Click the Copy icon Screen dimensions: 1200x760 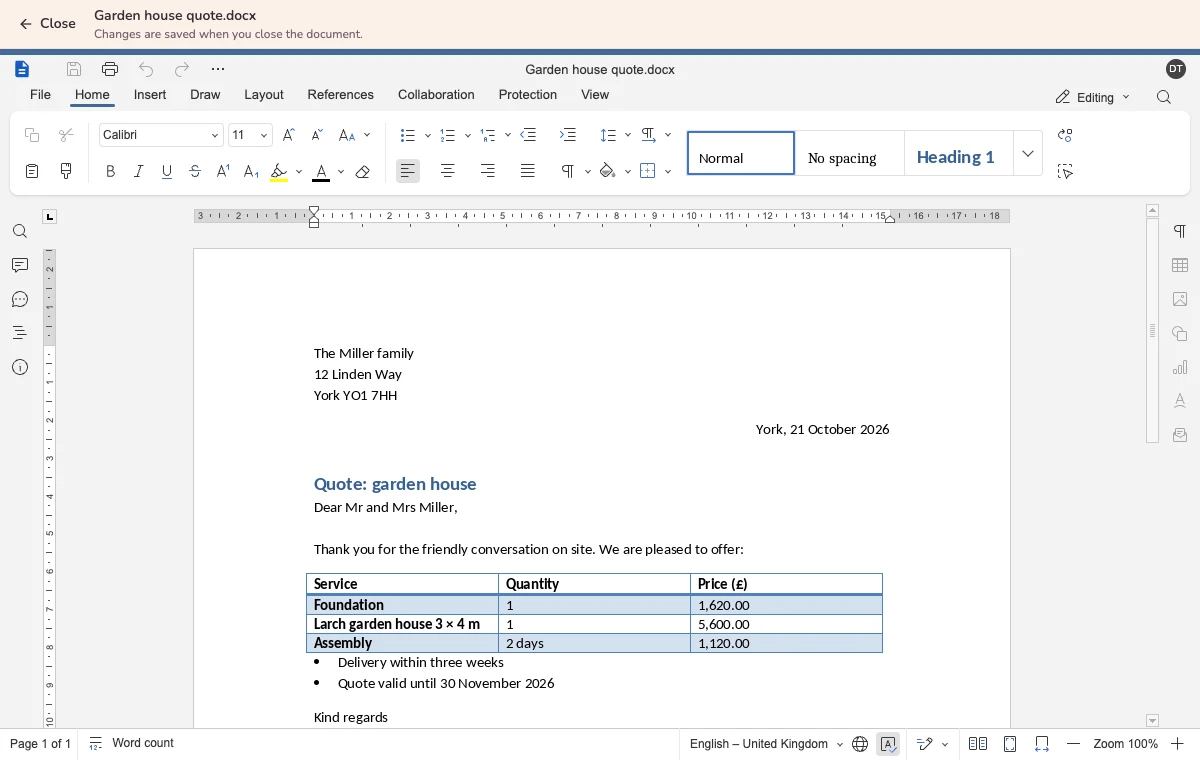point(32,135)
